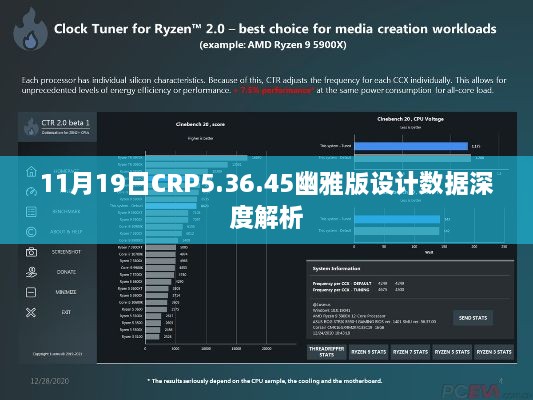
Task: Click the bottom Ryzen 3 bar in score chart
Action: 152,337
